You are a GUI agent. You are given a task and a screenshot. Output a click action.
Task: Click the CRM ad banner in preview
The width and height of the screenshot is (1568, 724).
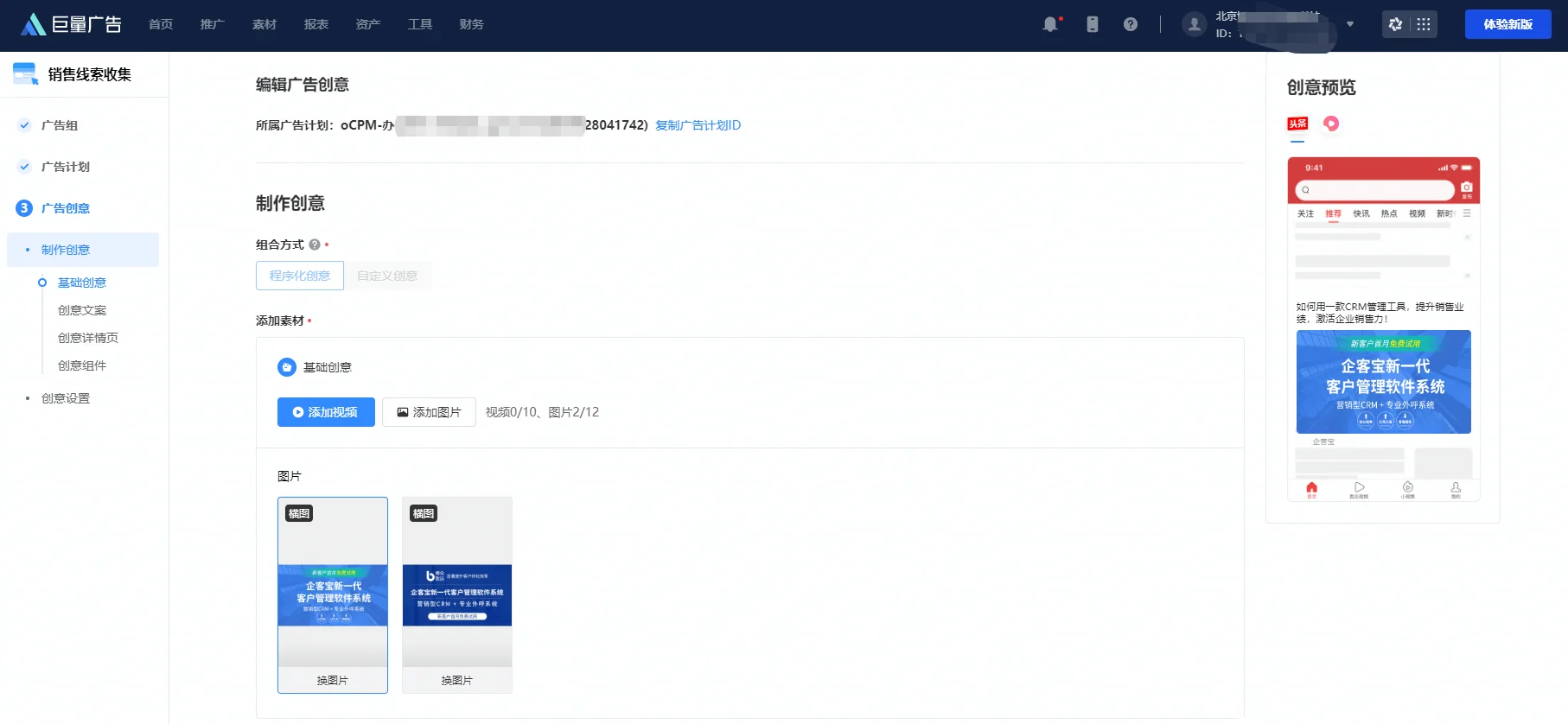point(1384,382)
